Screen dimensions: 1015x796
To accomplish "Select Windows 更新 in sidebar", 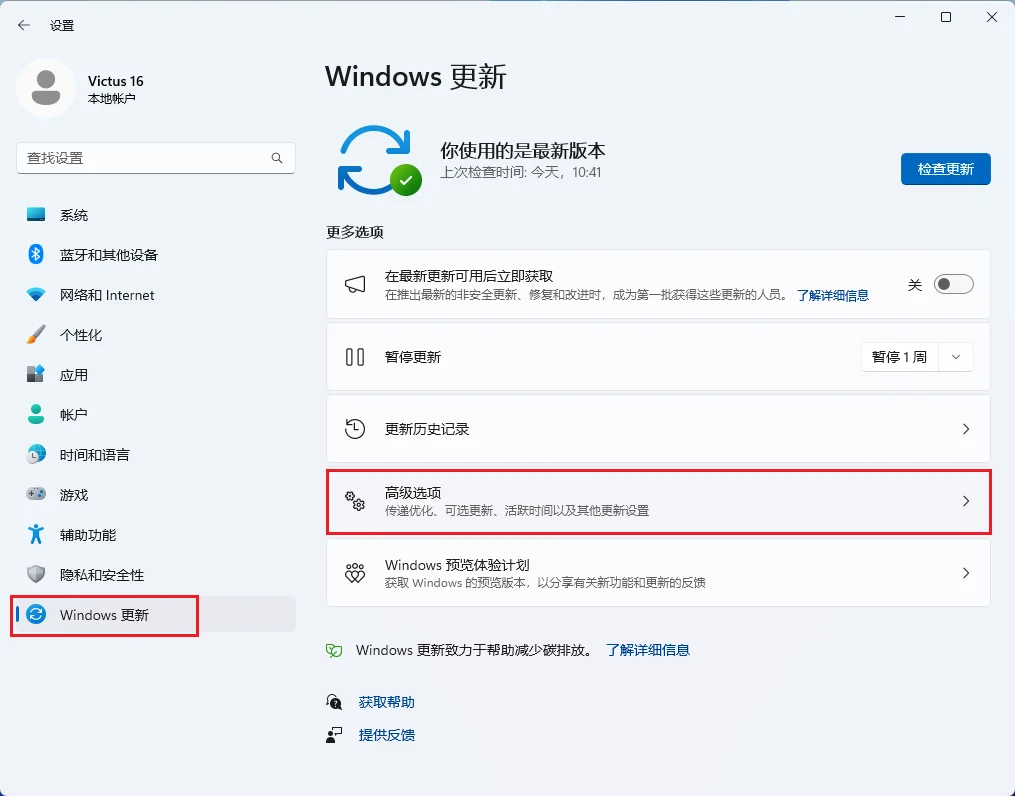I will tap(155, 614).
